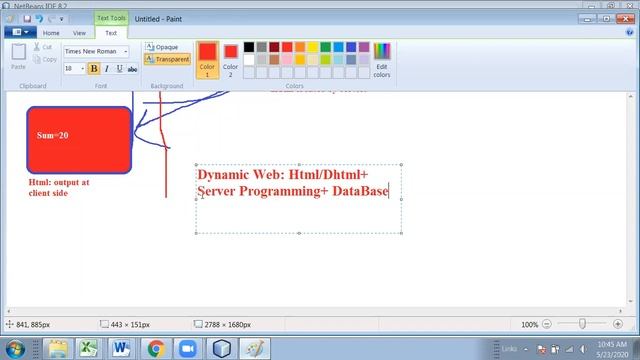Click the Paint taskbar icon
The width and height of the screenshot is (640, 360).
coord(255,349)
